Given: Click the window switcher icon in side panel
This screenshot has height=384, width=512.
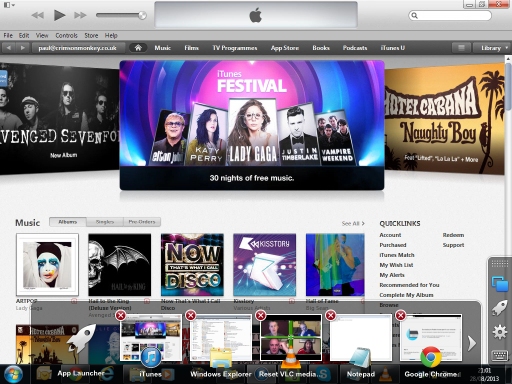Looking at the screenshot, I should click(x=500, y=284).
